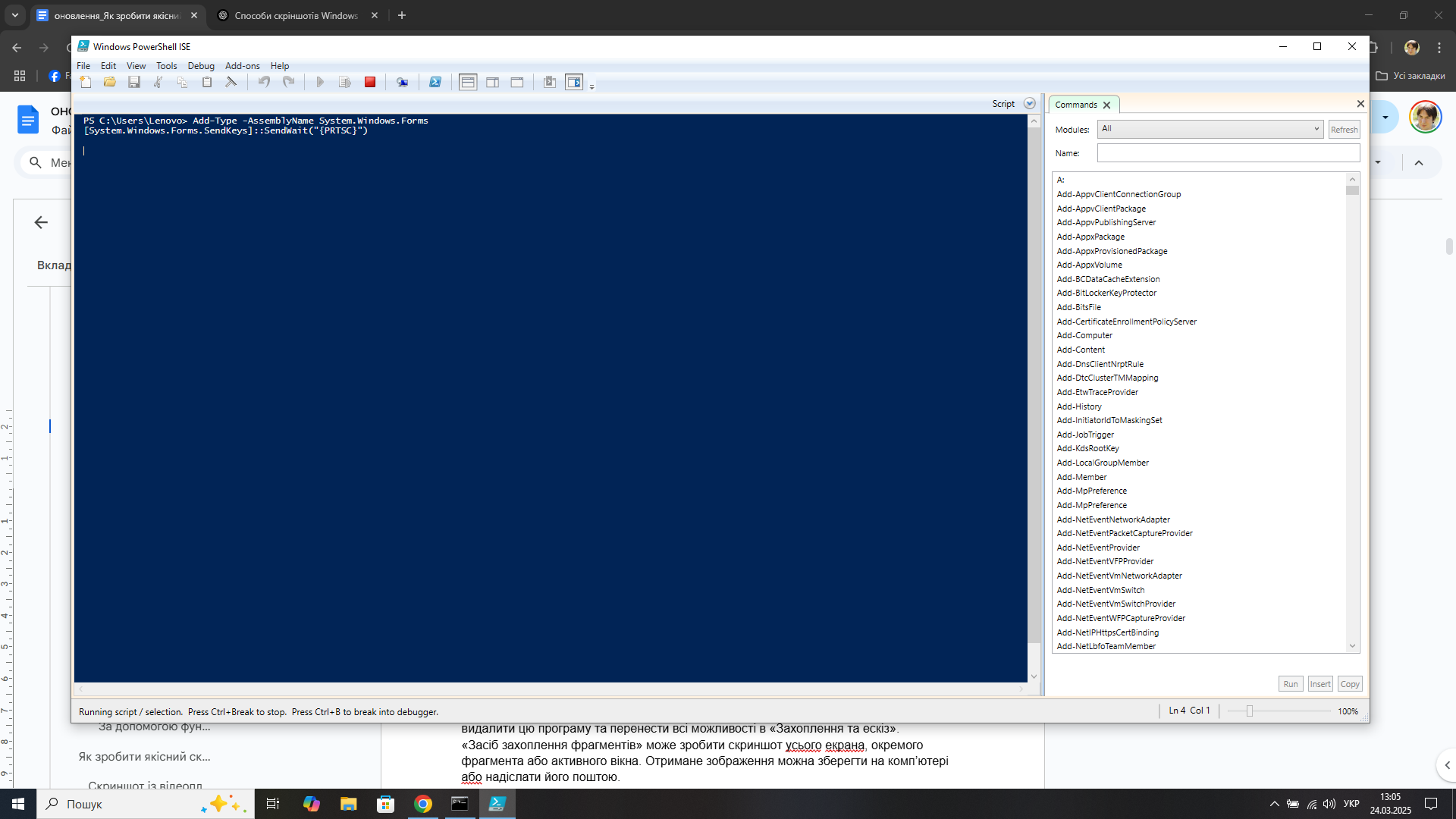Viewport: 1456px width, 819px height.
Task: Focus the Name input field
Action: tap(1228, 153)
